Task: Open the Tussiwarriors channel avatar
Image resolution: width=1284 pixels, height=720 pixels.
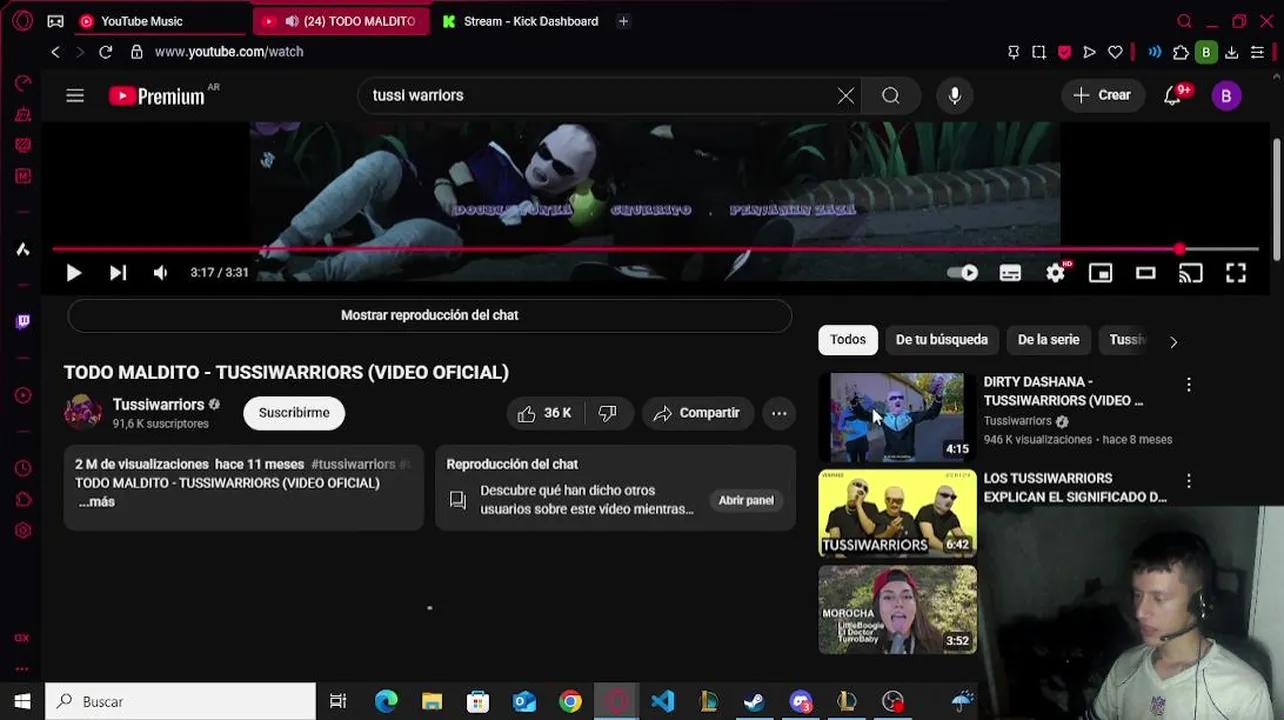Action: click(83, 413)
